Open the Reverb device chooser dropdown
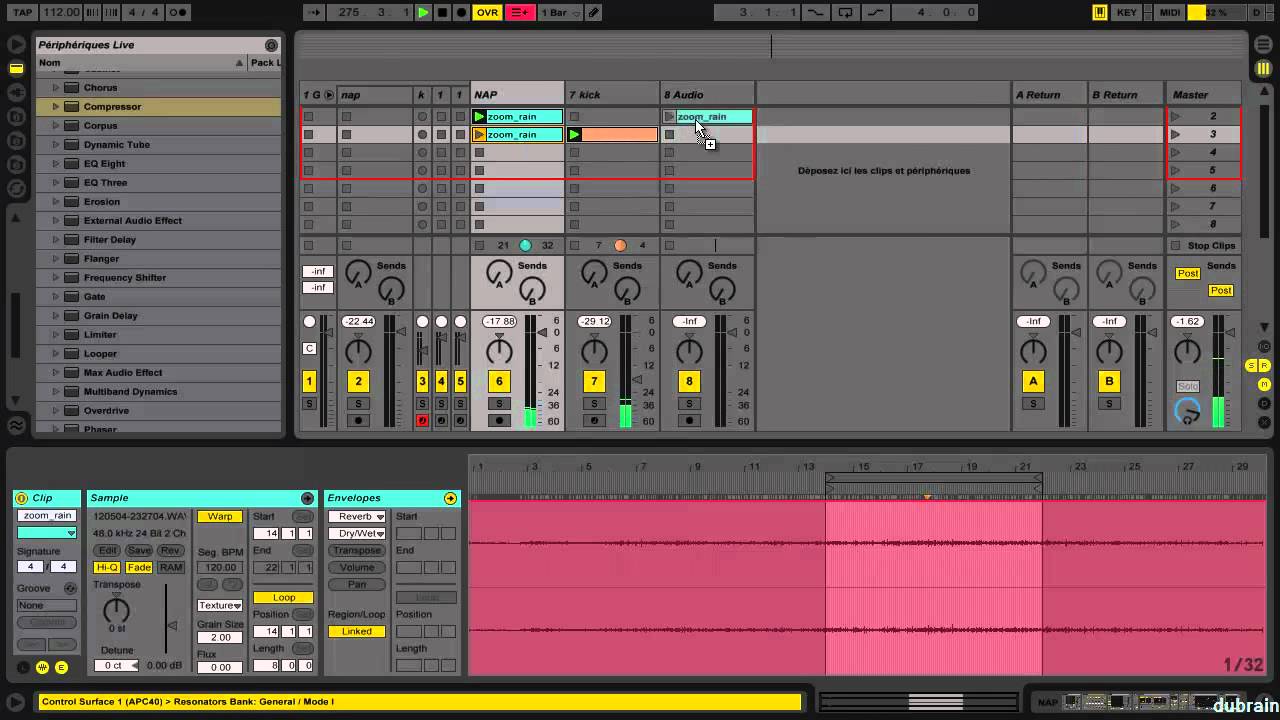Viewport: 1280px width, 720px height. click(x=357, y=517)
